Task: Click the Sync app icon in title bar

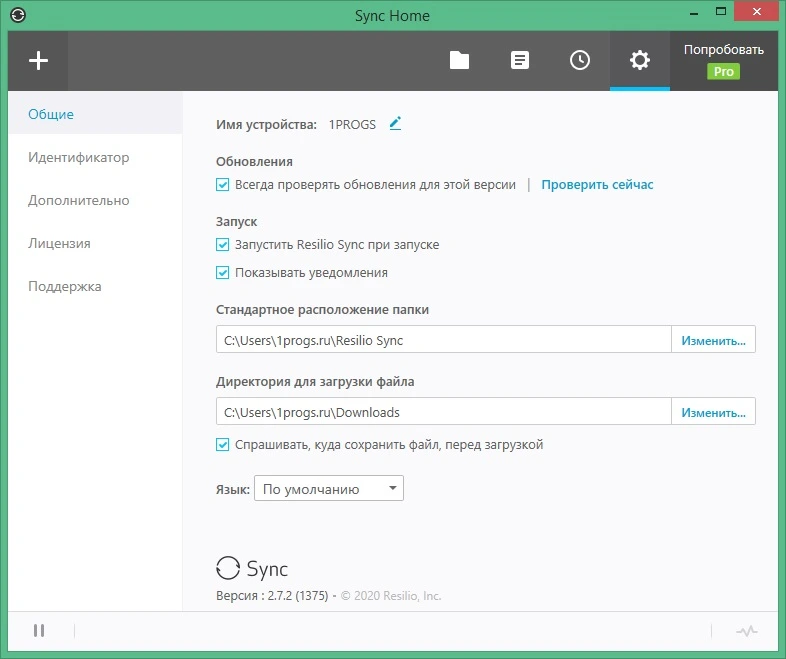Action: coord(18,15)
